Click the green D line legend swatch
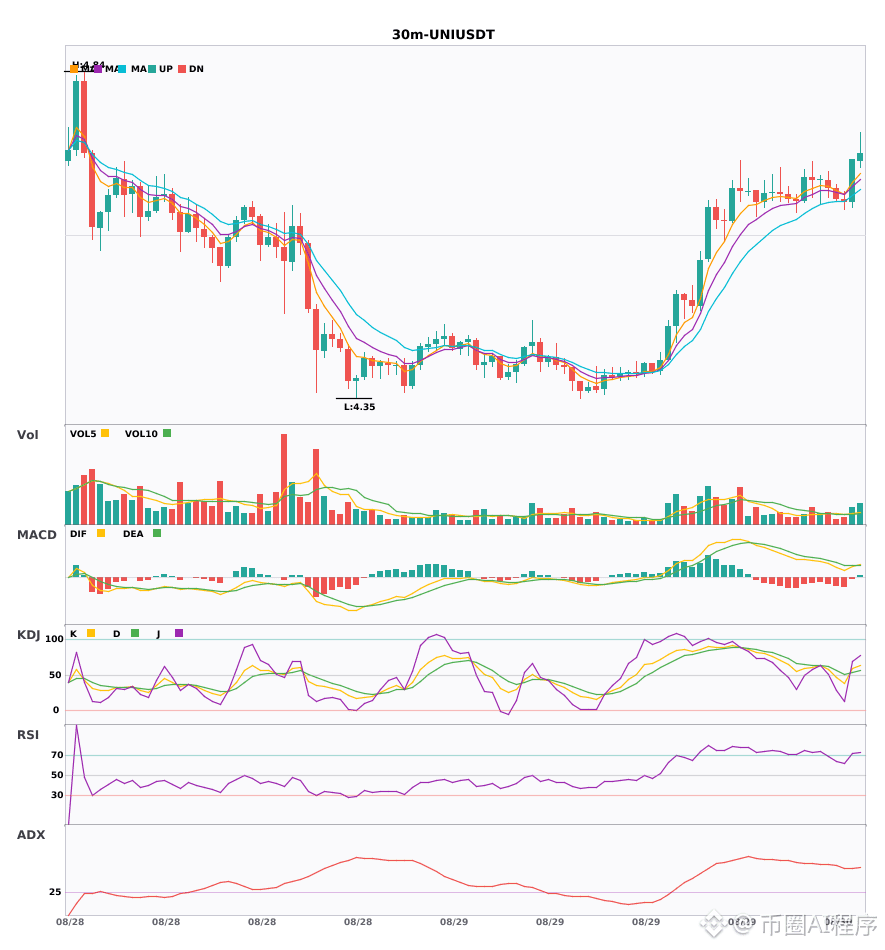Viewport: 885px width, 950px height. point(135,633)
